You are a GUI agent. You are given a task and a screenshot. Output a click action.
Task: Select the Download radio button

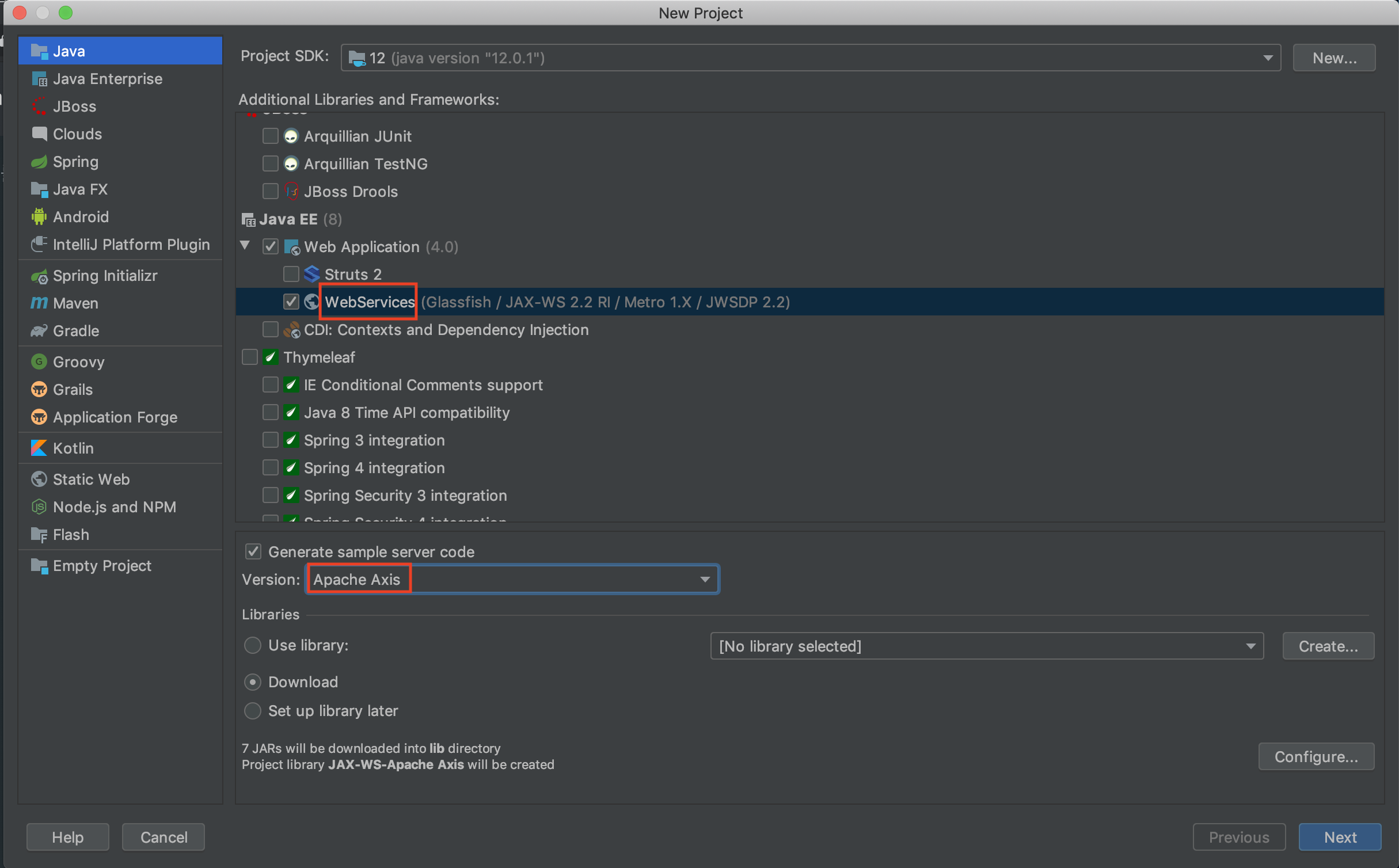253,682
